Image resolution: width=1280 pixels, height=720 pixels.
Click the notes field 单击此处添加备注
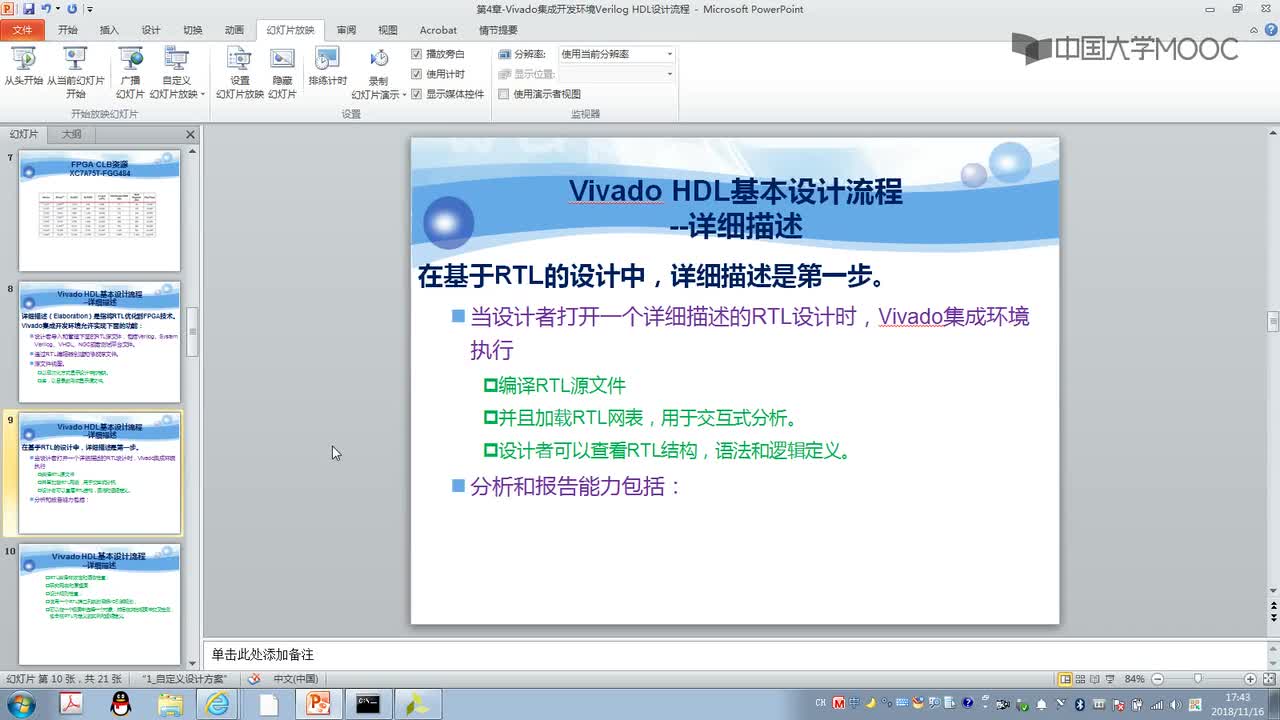tap(735, 654)
